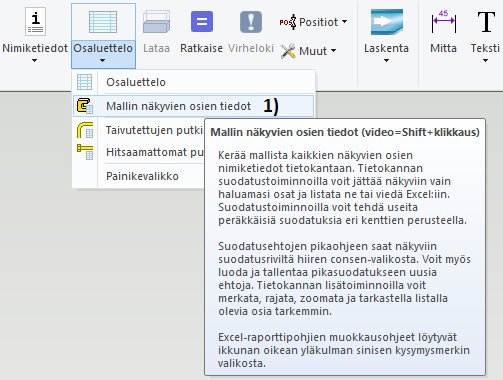Click the Osaluettelo table icon in ribbon
The image size is (503, 380).
coord(103,22)
